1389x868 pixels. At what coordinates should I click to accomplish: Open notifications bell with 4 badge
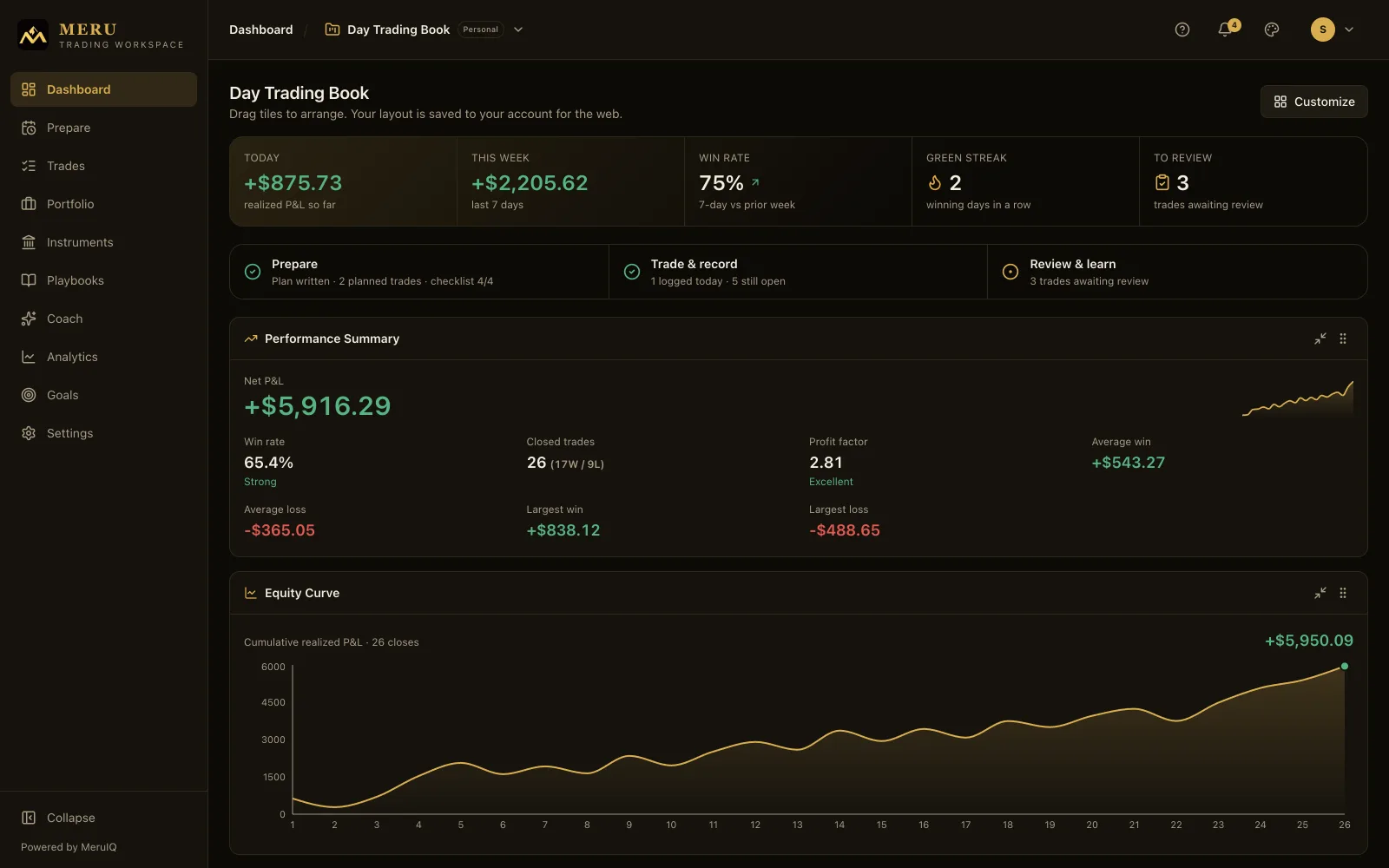tap(1226, 30)
